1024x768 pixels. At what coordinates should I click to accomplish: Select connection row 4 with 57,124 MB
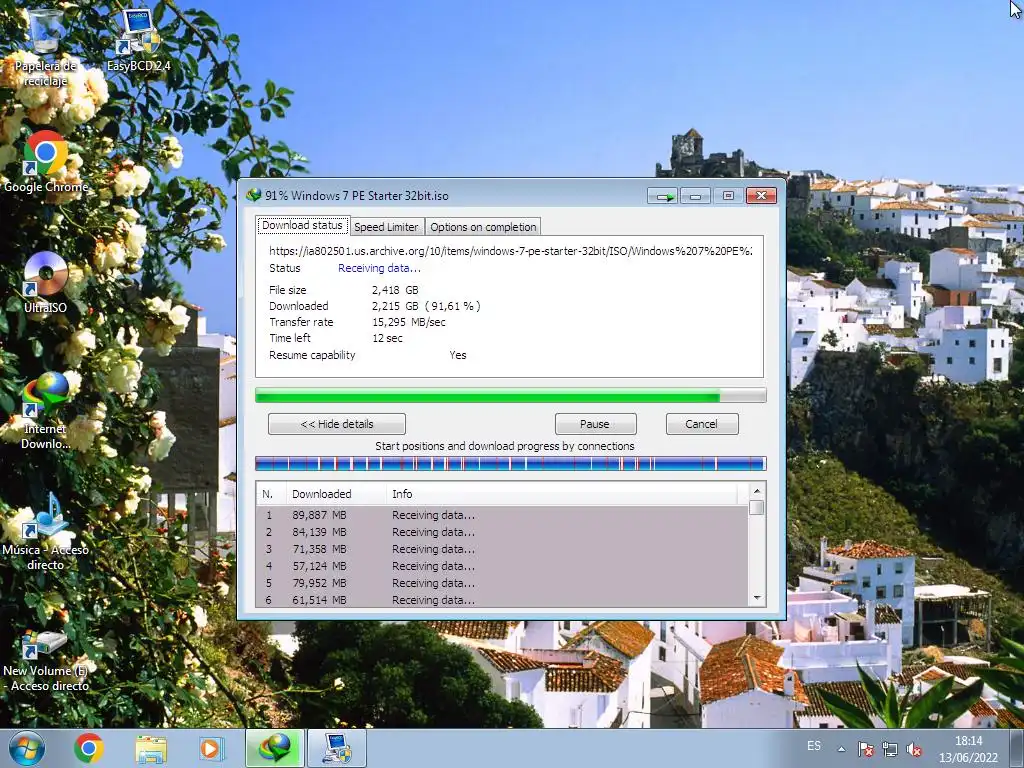(502, 566)
